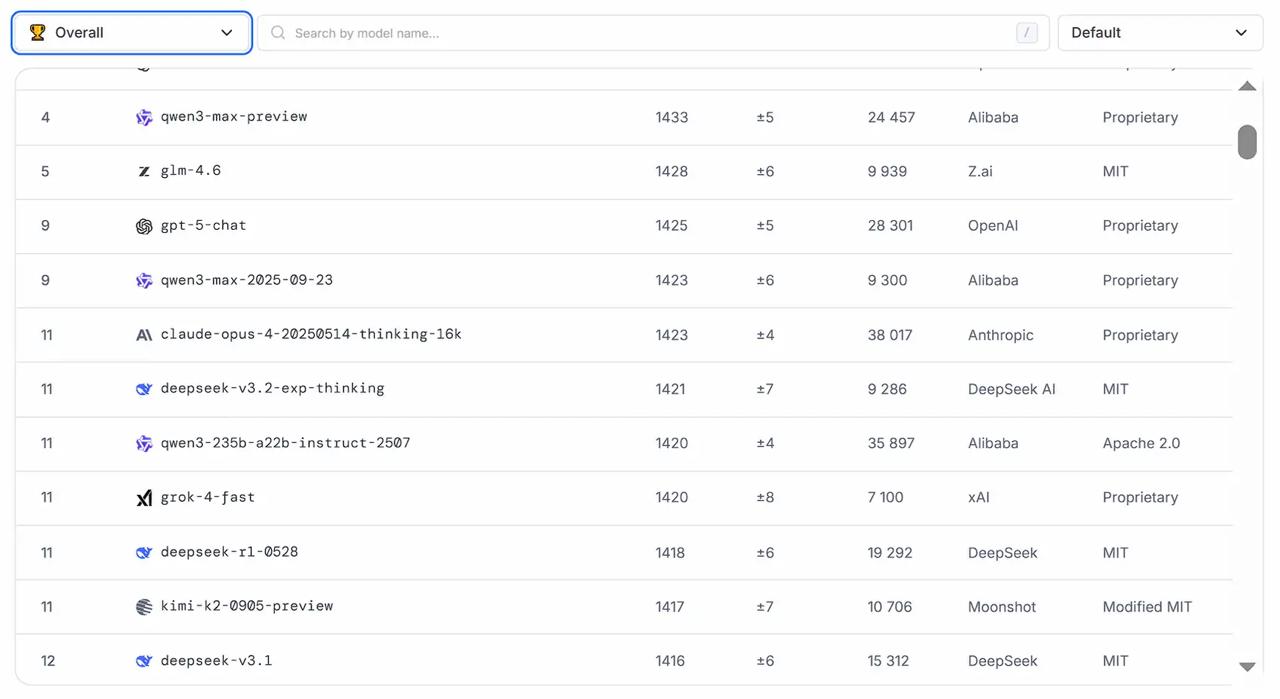Click the DeepSeek whale icon beside deepseek-v3.2-exp-thinking
Screen dimensions: 1280x699
tap(144, 389)
